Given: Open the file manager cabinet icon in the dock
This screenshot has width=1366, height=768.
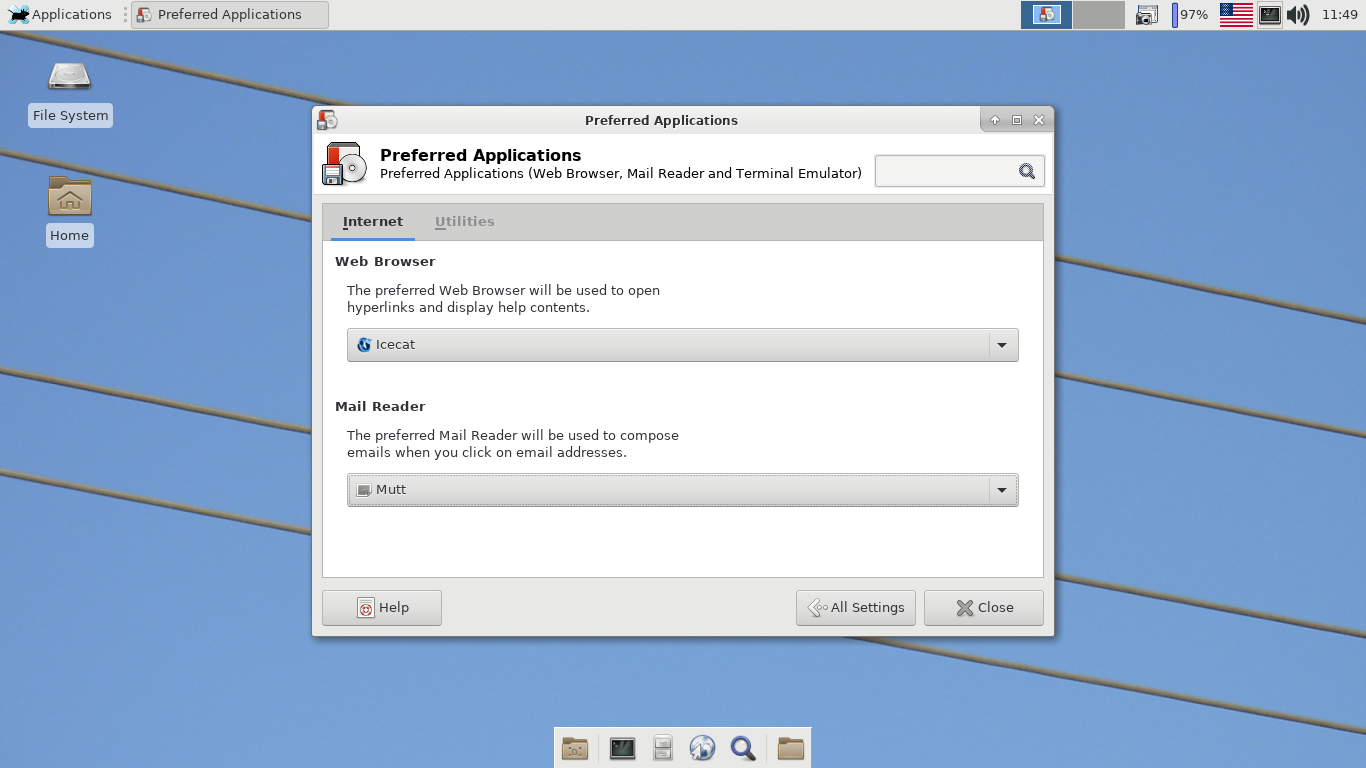Looking at the screenshot, I should point(663,748).
